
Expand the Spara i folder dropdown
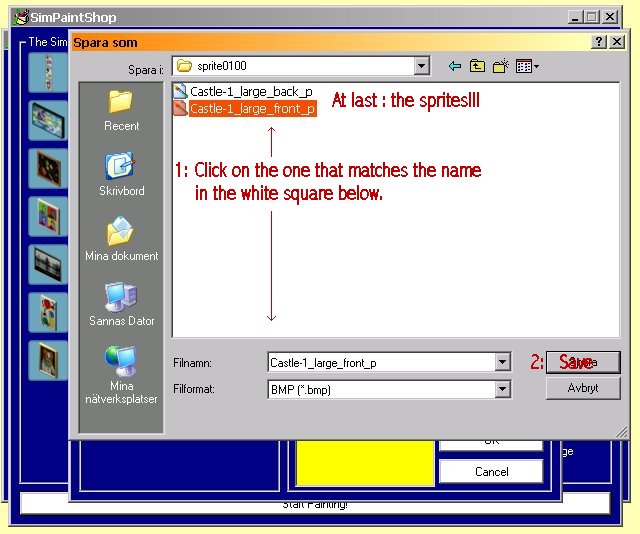(x=421, y=66)
